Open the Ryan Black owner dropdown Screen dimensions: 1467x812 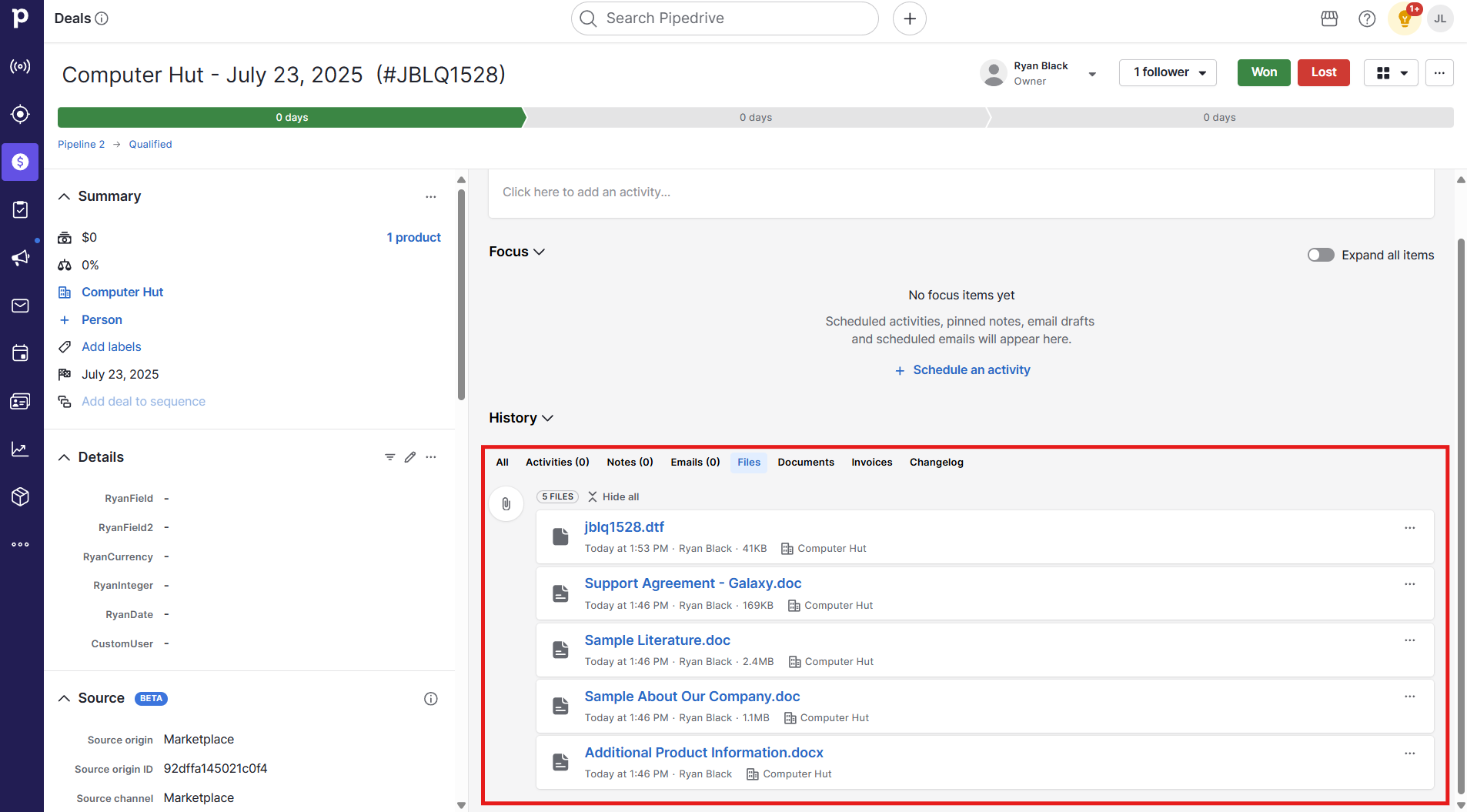pyautogui.click(x=1091, y=74)
